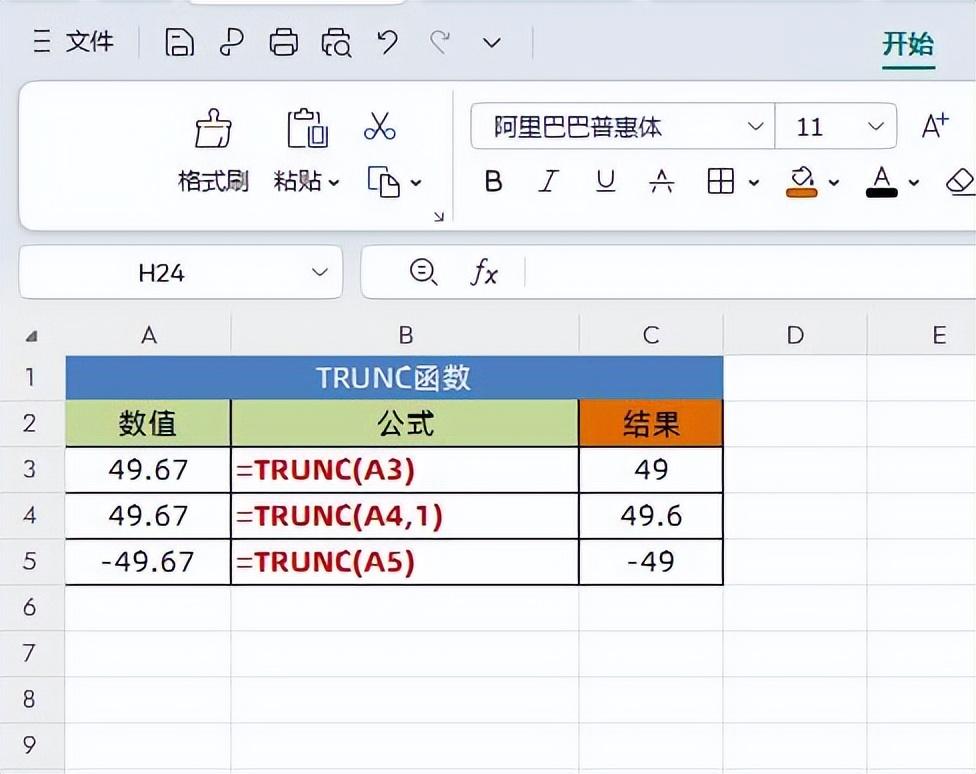Expand fill color dropdown arrow
This screenshot has height=774, width=976.
point(833,182)
